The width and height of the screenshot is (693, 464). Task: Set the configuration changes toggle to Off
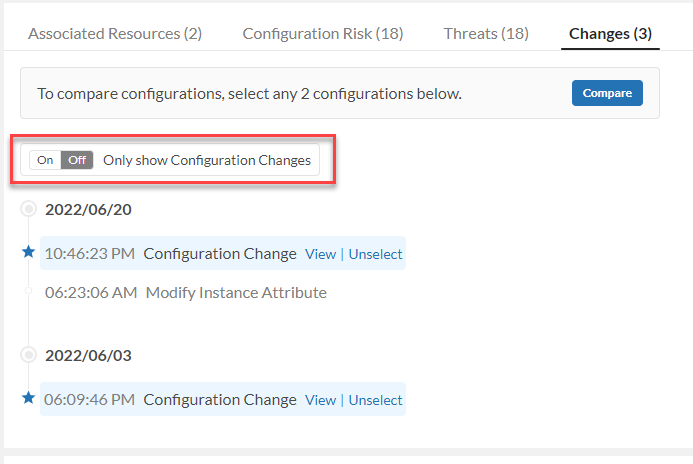[77, 160]
